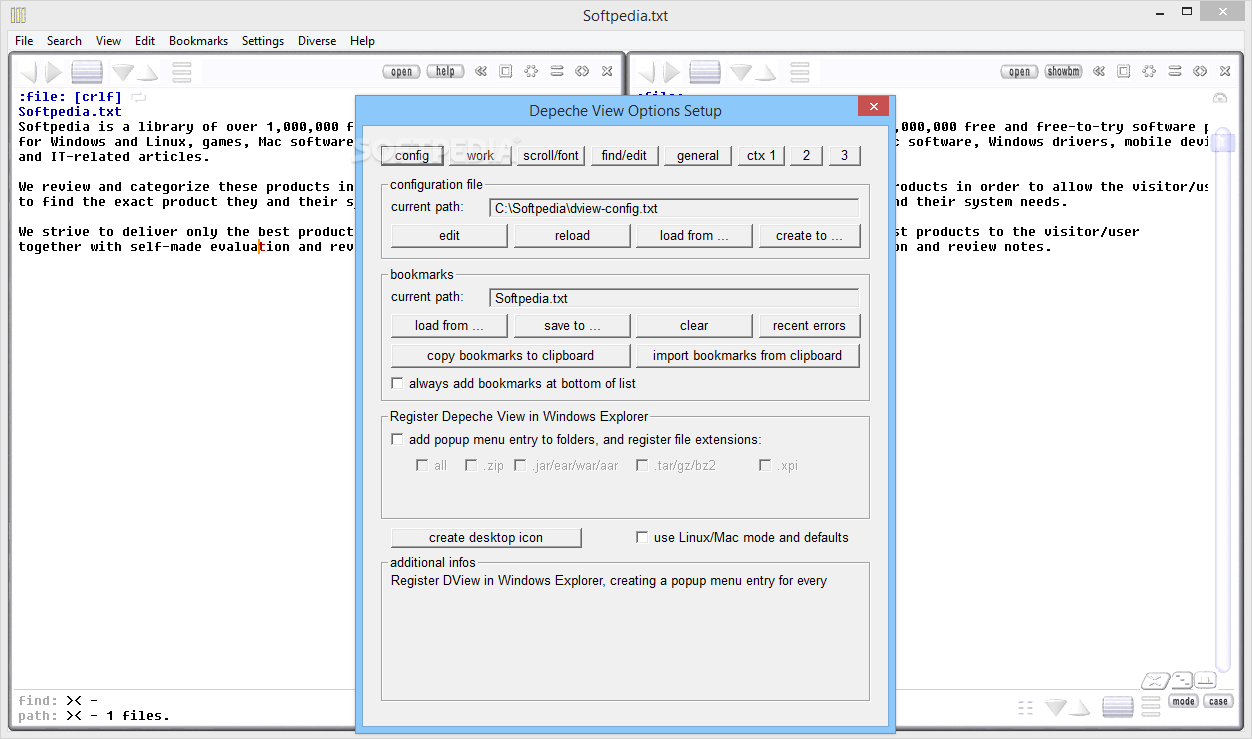The image size is (1252, 739).
Task: Click the up cone icon in left pane toolbar
Action: point(148,73)
